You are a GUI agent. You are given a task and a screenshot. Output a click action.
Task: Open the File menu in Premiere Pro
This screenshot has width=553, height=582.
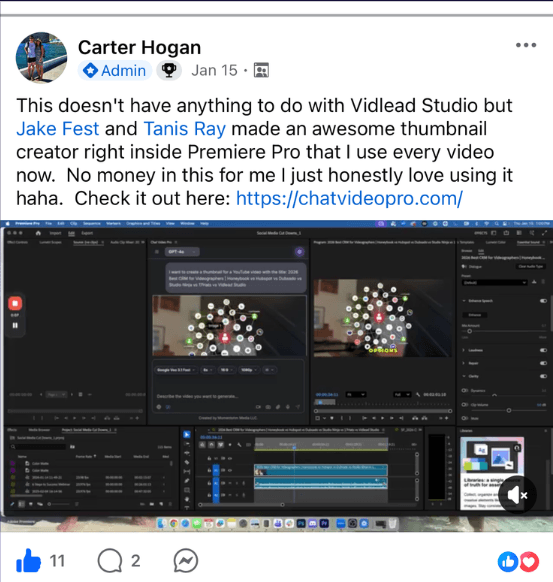[49, 223]
